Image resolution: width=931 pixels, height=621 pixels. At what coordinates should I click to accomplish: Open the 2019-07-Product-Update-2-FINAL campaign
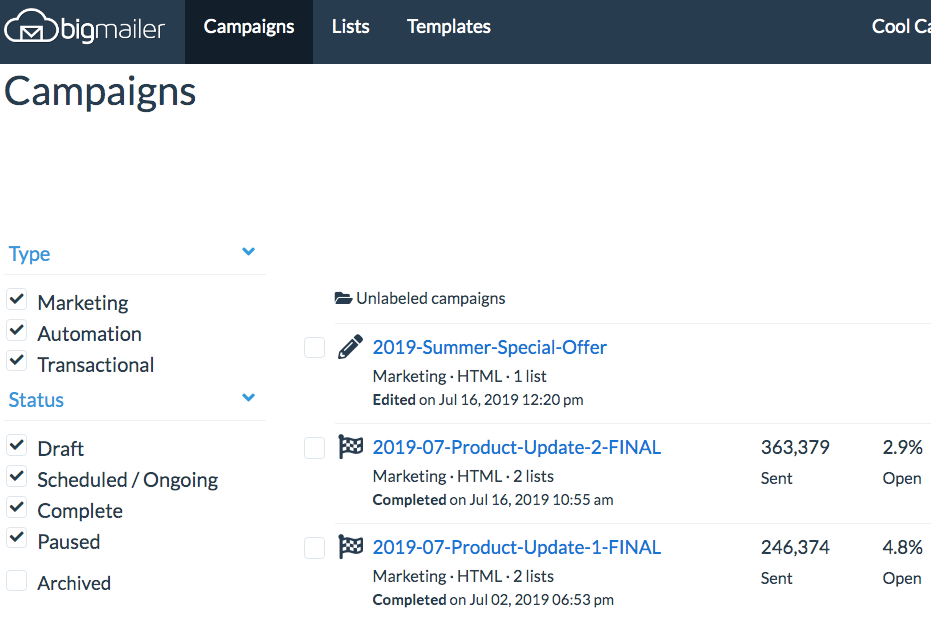click(516, 447)
